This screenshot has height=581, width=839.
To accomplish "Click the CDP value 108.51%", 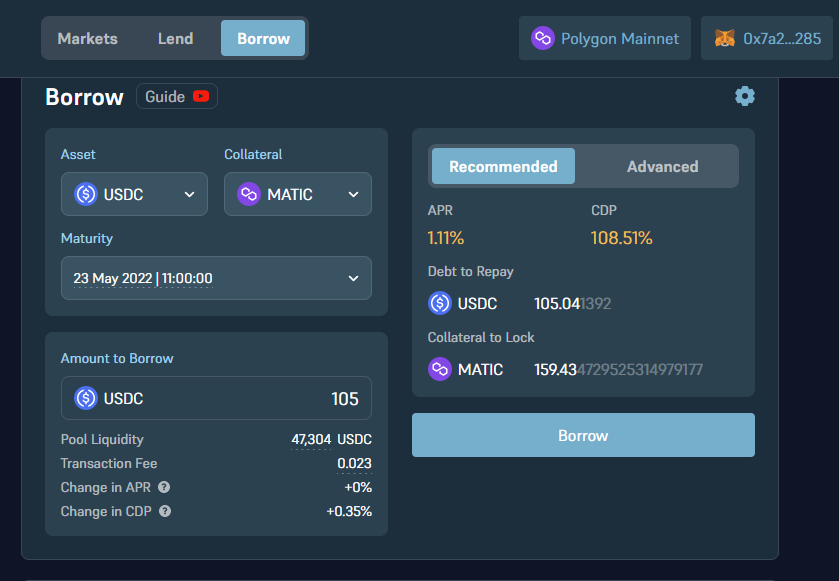I will pos(622,238).
